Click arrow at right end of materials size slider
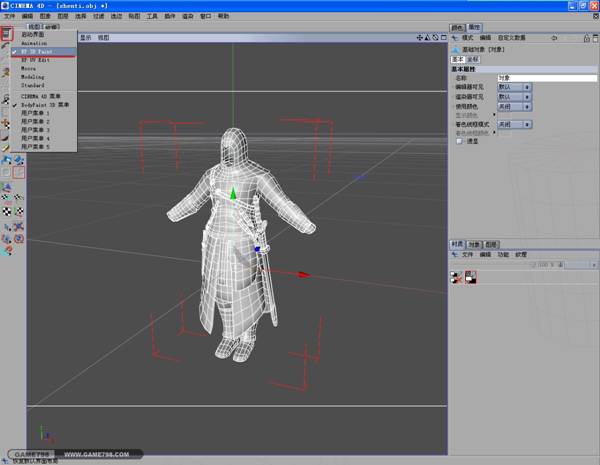Image resolution: width=600 pixels, height=465 pixels. pyautogui.click(x=594, y=265)
